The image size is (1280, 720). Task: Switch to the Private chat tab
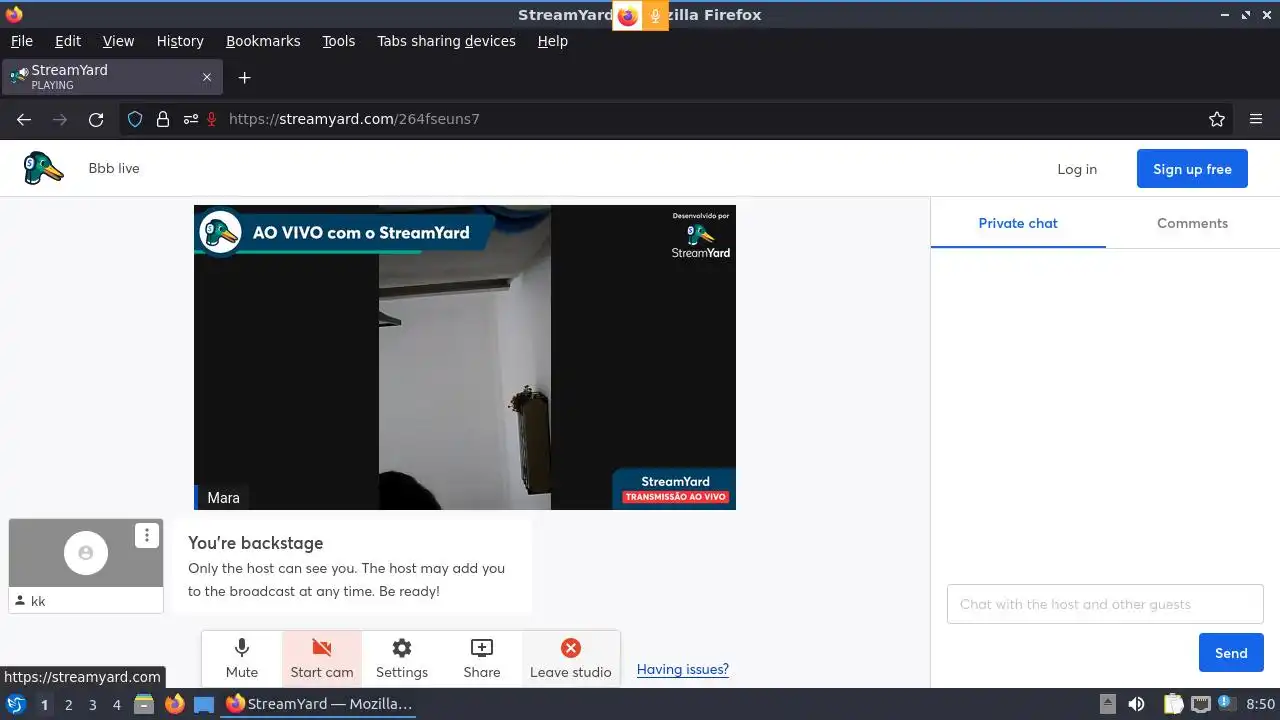pos(1018,223)
